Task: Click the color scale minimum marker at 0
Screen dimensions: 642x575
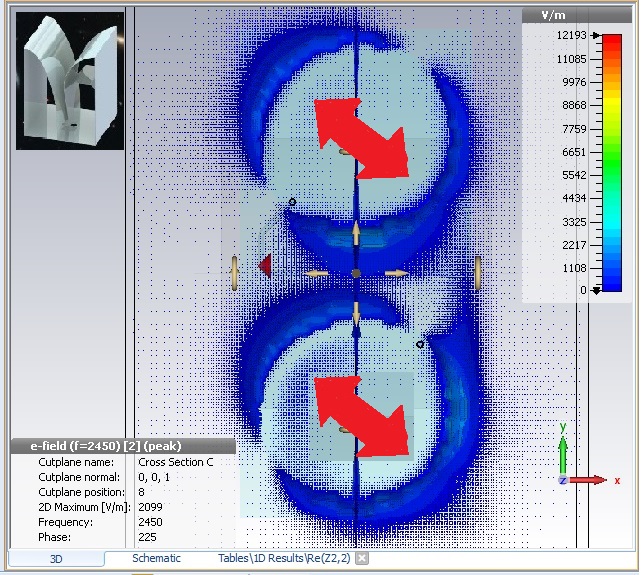Action: [596, 290]
